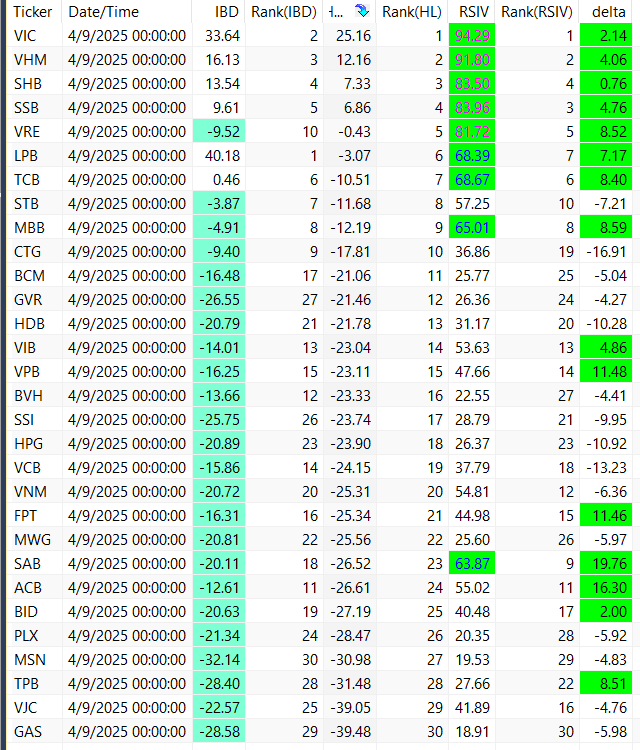Select the STB ticker cell

[x=34, y=204]
